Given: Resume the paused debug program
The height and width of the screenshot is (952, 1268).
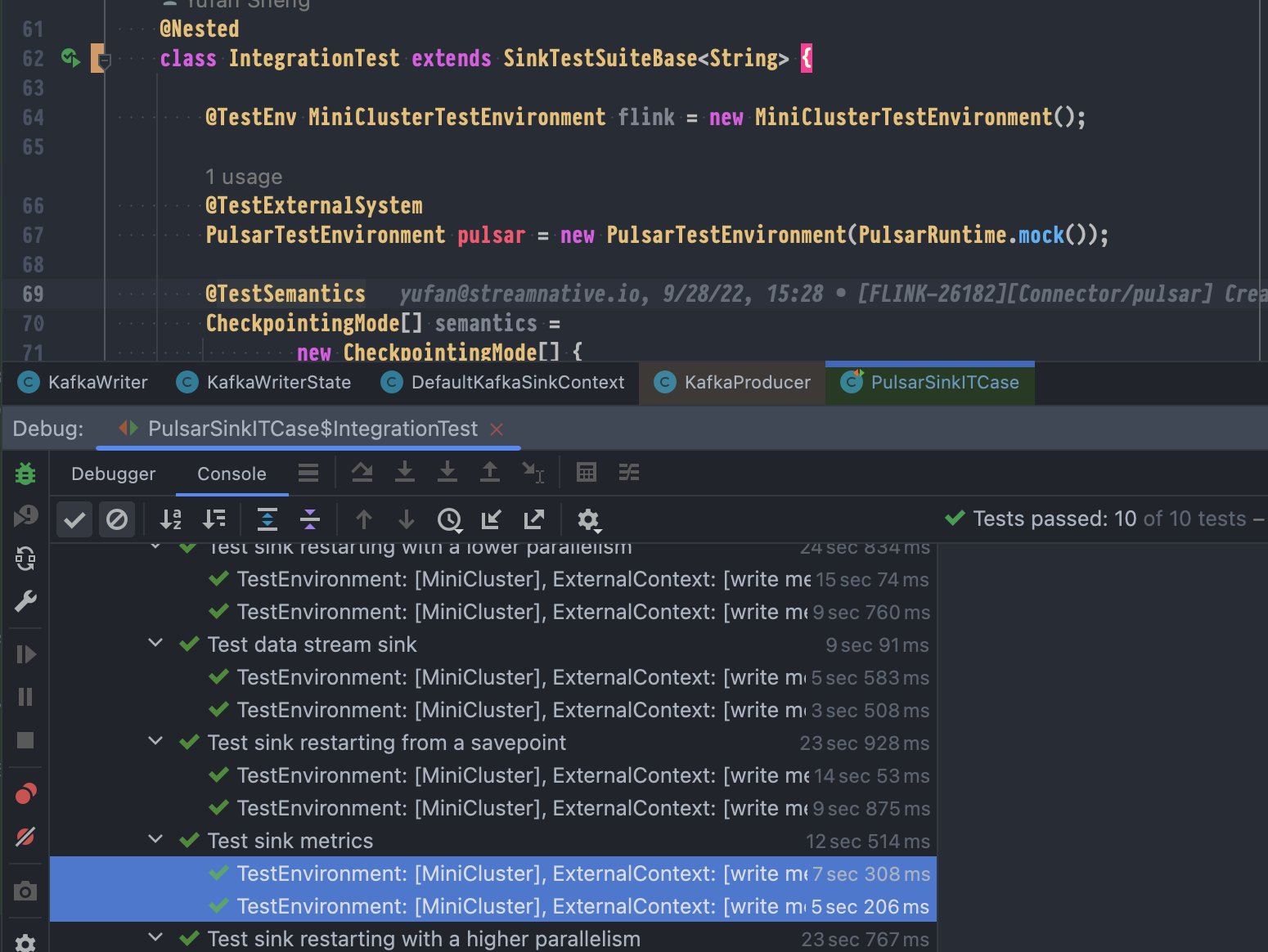Looking at the screenshot, I should 25,653.
